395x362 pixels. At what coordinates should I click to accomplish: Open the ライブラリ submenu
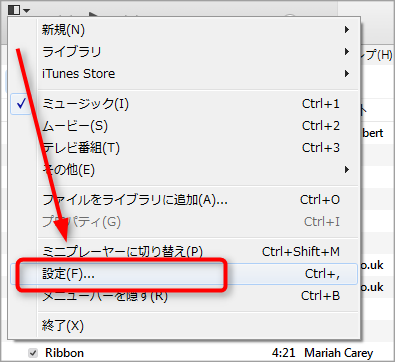point(184,52)
